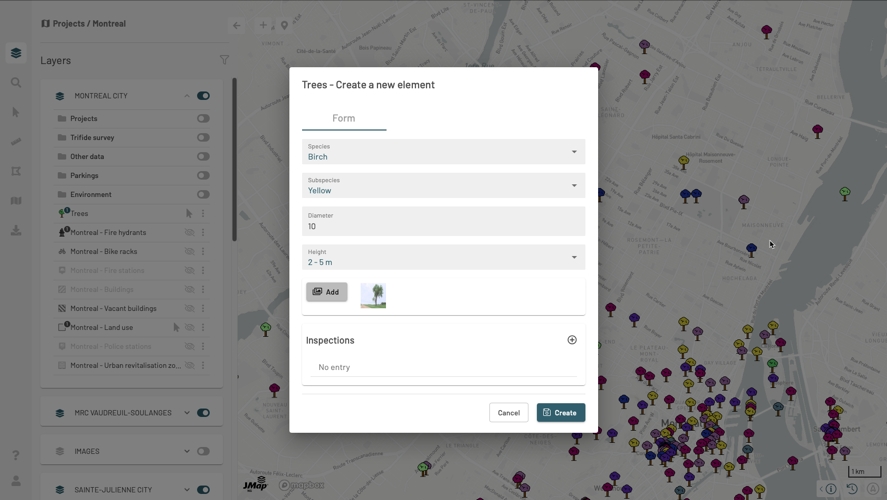Show the Montreal - Fire hydrants layer
887x500 pixels.
click(x=189, y=233)
